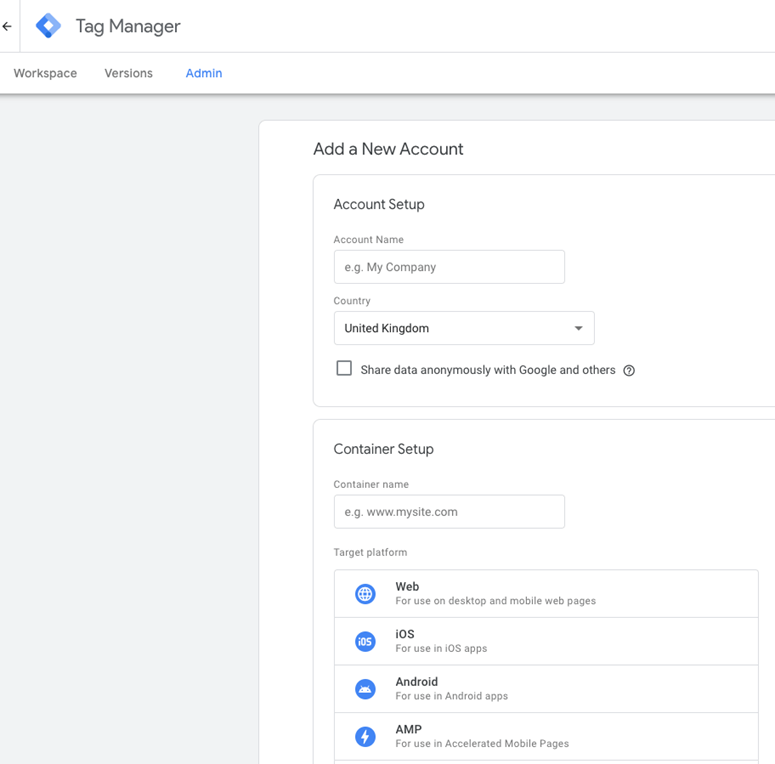Click the 'Web' platform title text
The height and width of the screenshot is (764, 775).
pyautogui.click(x=407, y=587)
